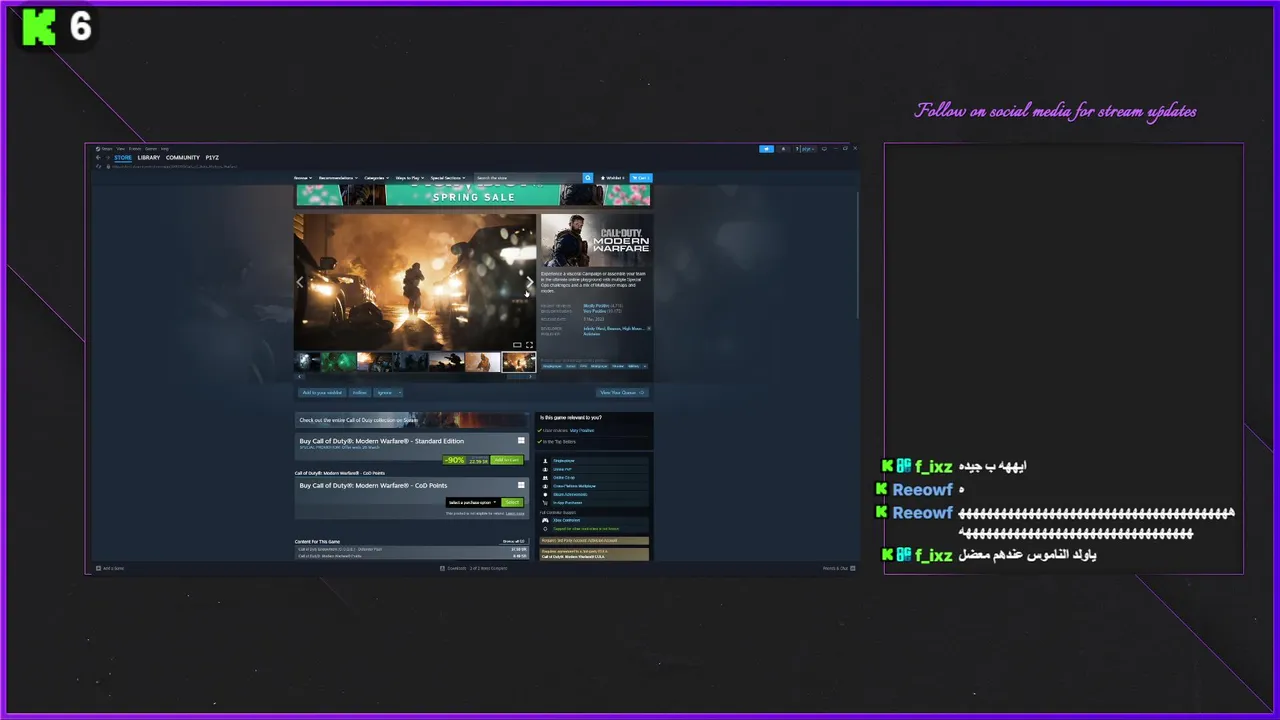This screenshot has height=720, width=1280.
Task: Open Downloads status in the Steam footer
Action: 473,568
